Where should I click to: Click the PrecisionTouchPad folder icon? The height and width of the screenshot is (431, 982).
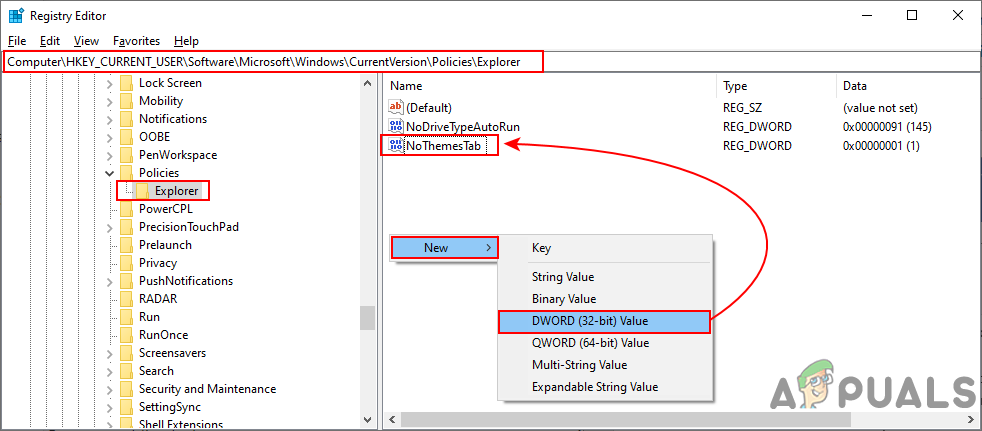127,227
